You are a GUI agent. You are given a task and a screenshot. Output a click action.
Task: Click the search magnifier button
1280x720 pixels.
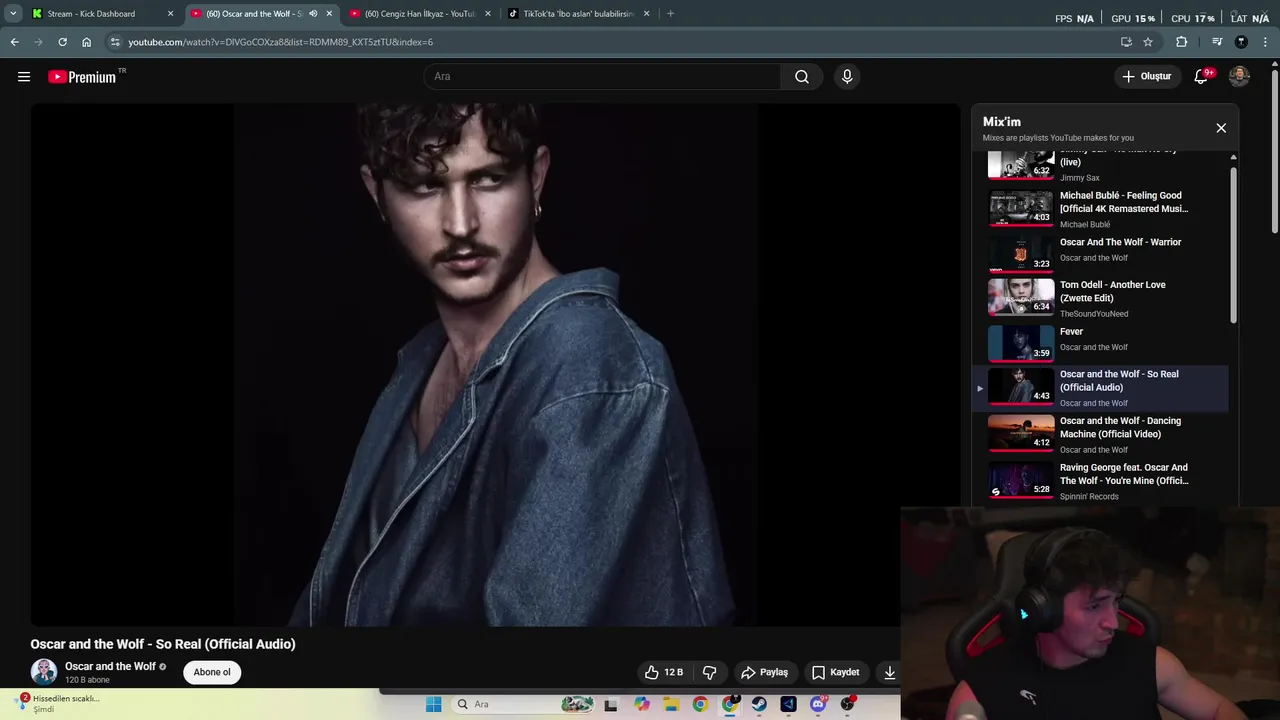point(802,77)
